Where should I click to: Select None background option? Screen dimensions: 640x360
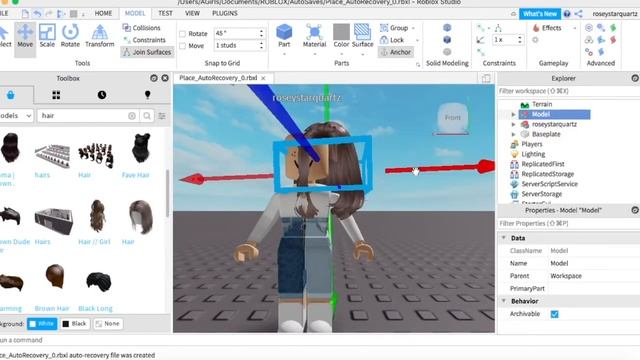[108, 324]
